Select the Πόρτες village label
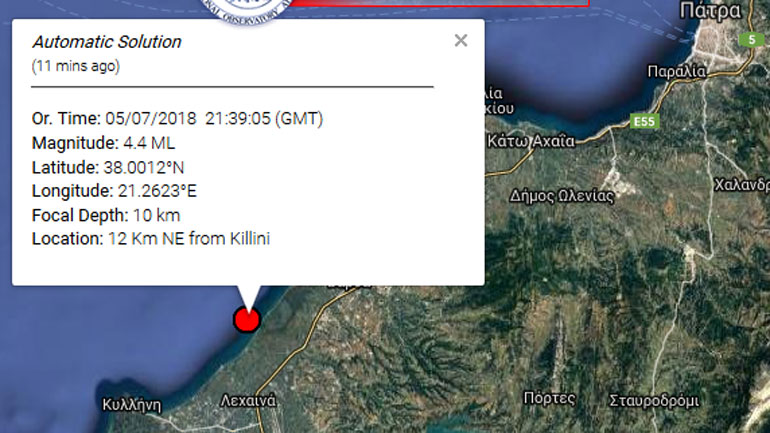 pos(549,398)
